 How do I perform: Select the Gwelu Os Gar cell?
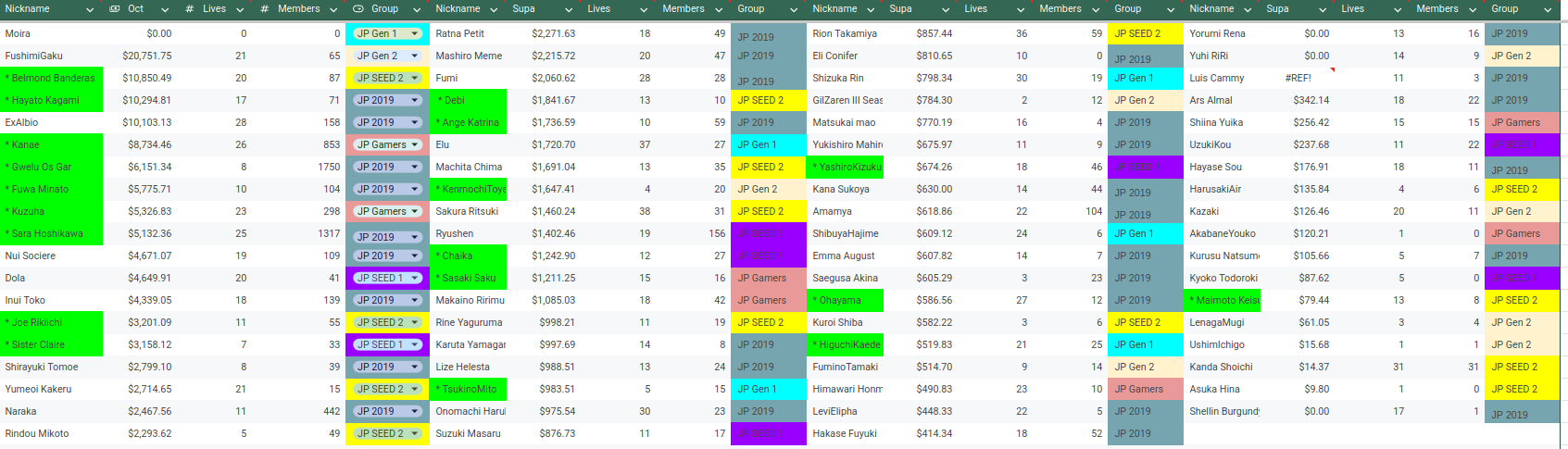click(x=52, y=167)
